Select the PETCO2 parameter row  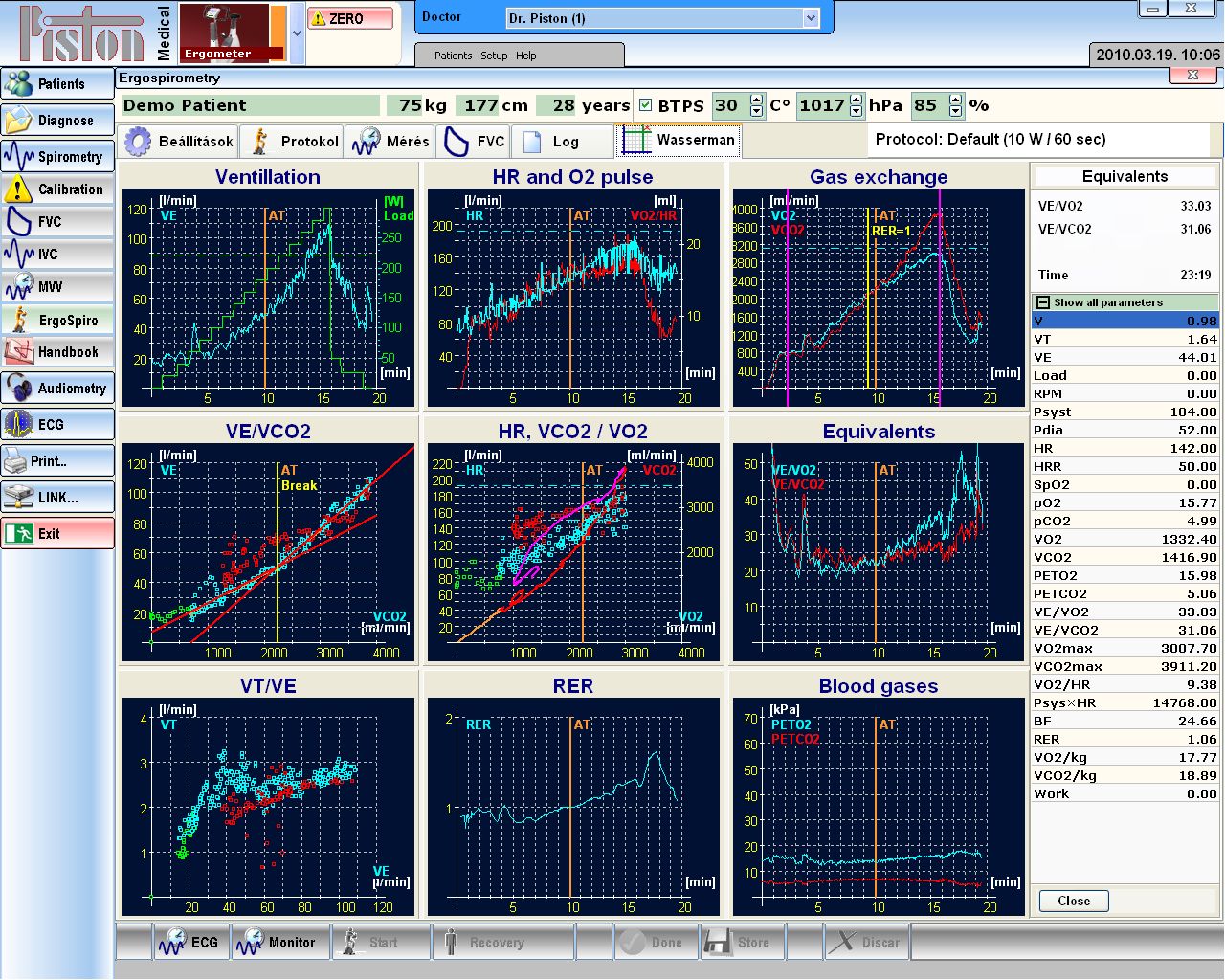tap(1125, 593)
